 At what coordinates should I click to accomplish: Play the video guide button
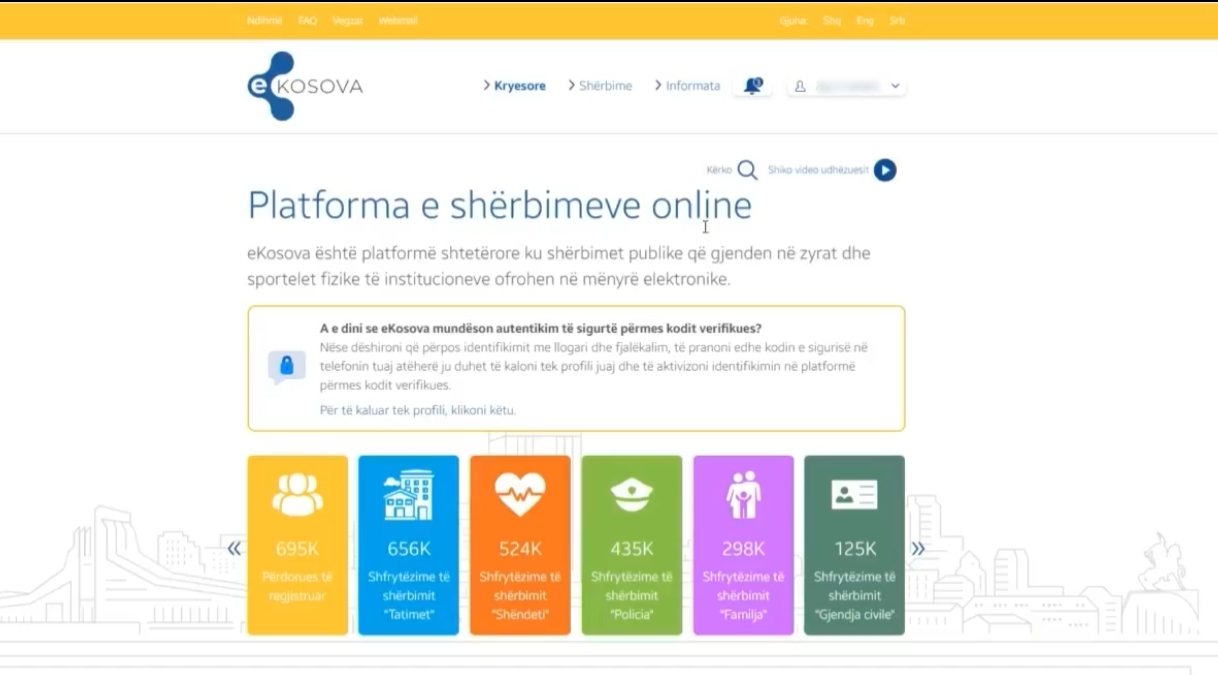[884, 170]
